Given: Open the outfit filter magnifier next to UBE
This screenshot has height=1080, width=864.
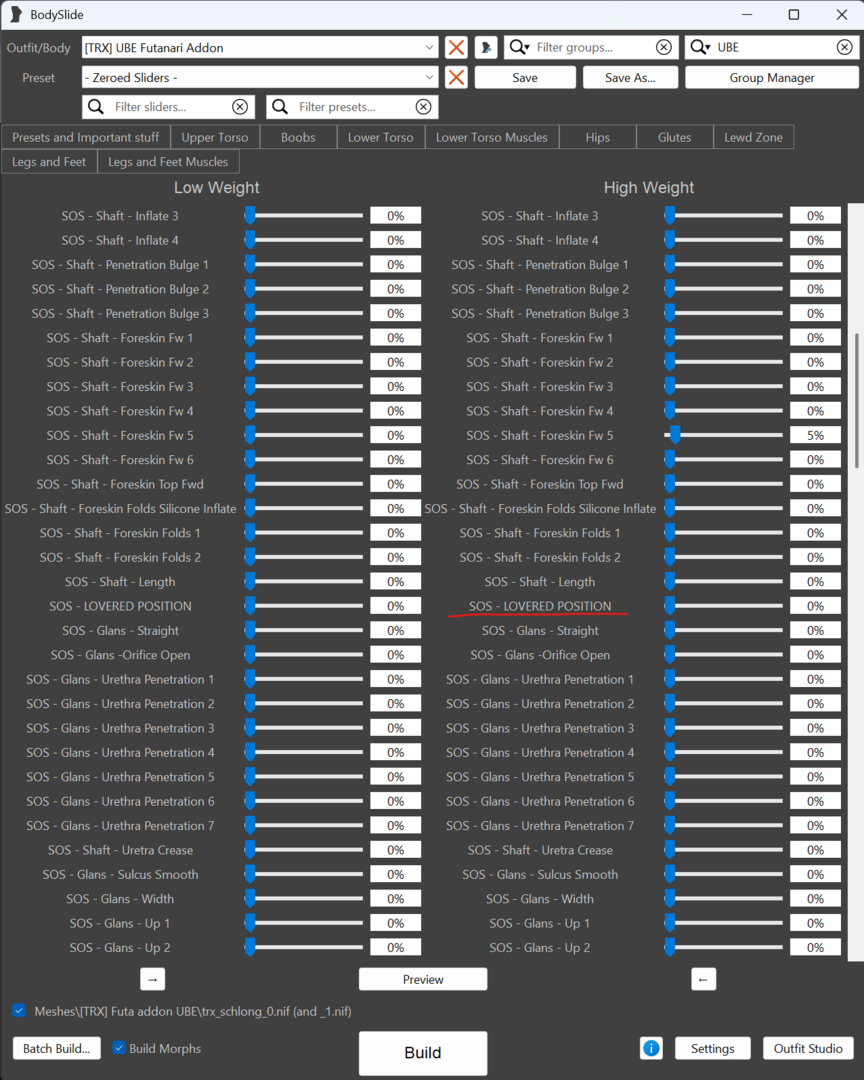Looking at the screenshot, I should coord(700,48).
